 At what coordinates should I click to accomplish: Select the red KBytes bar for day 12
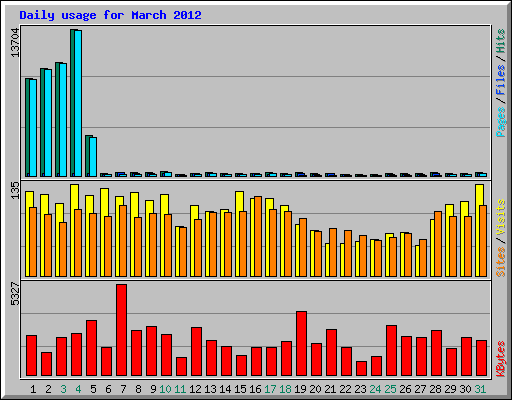point(197,352)
